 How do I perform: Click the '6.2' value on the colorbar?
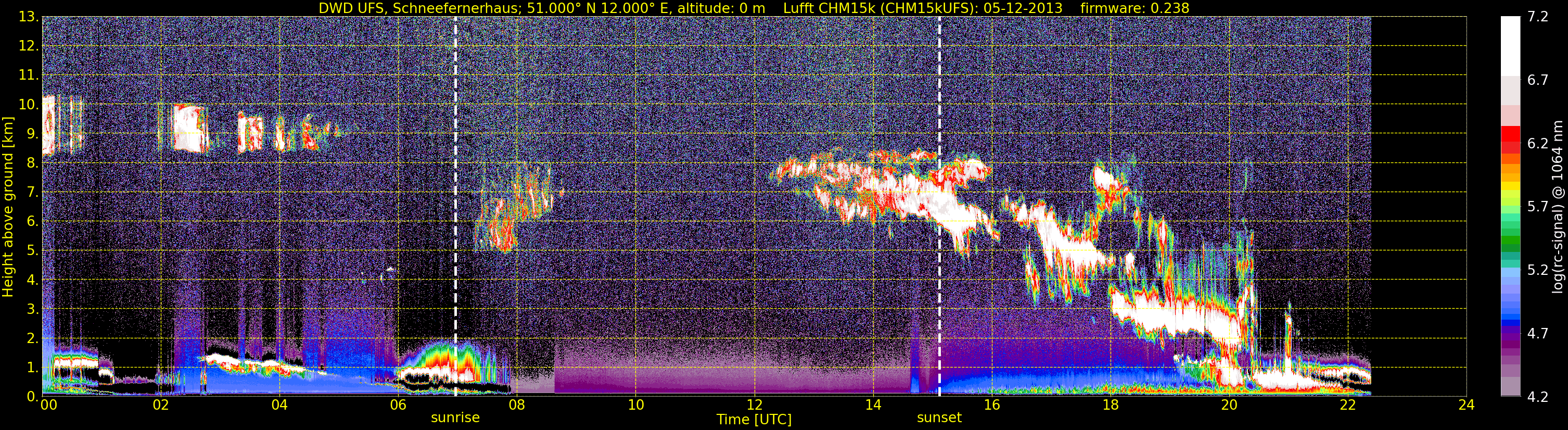point(1538,144)
